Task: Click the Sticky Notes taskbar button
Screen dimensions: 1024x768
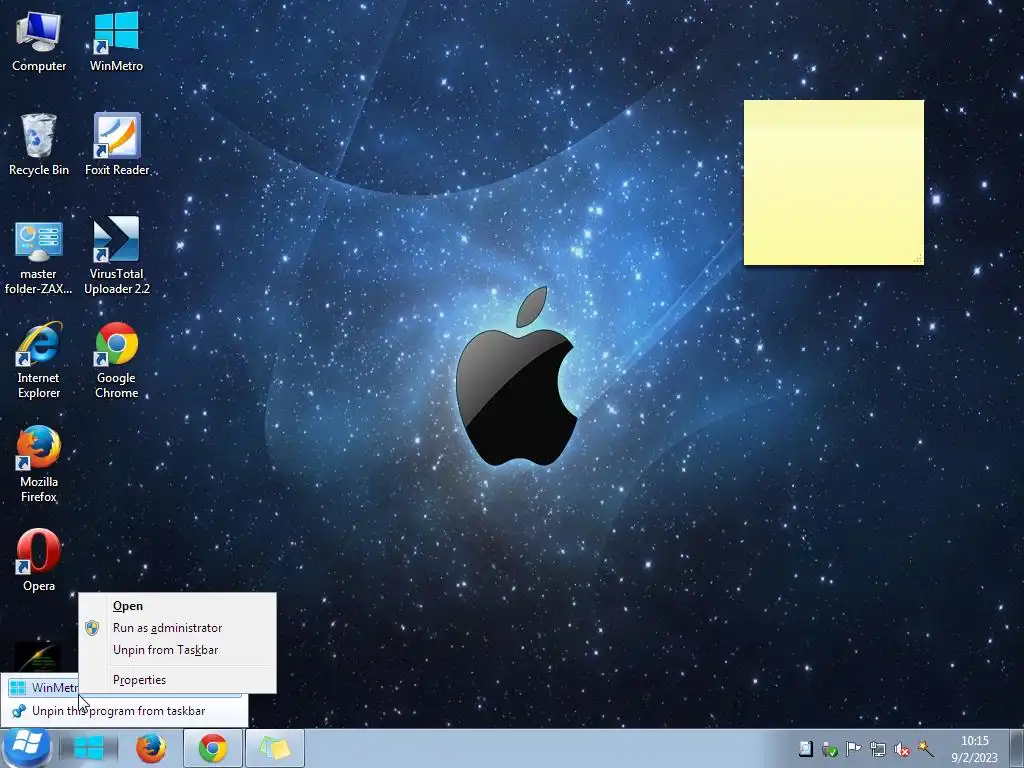Action: point(274,748)
